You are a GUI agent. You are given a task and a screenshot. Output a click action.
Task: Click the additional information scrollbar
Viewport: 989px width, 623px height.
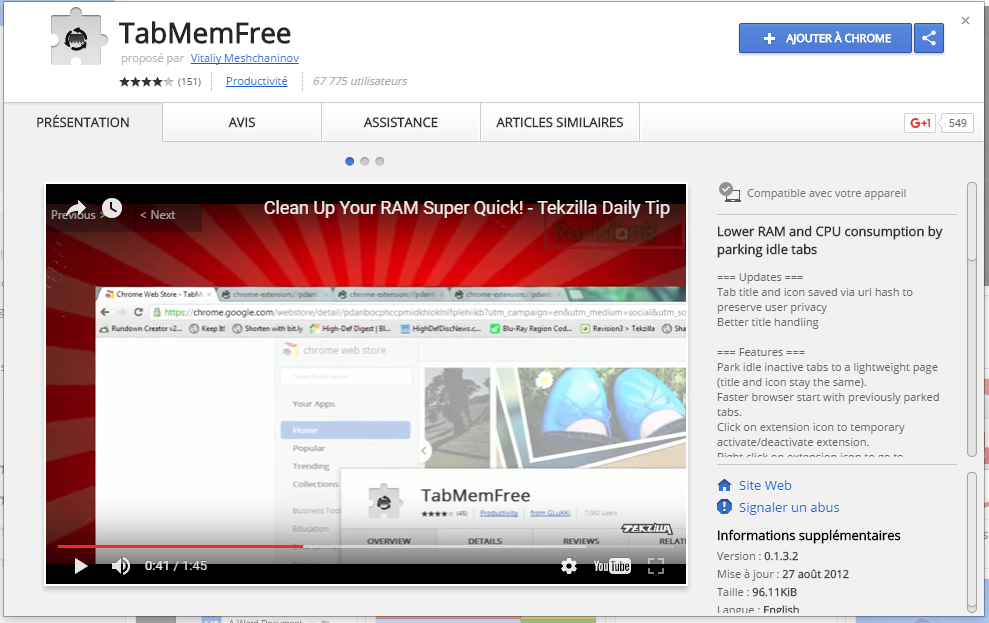coord(972,542)
